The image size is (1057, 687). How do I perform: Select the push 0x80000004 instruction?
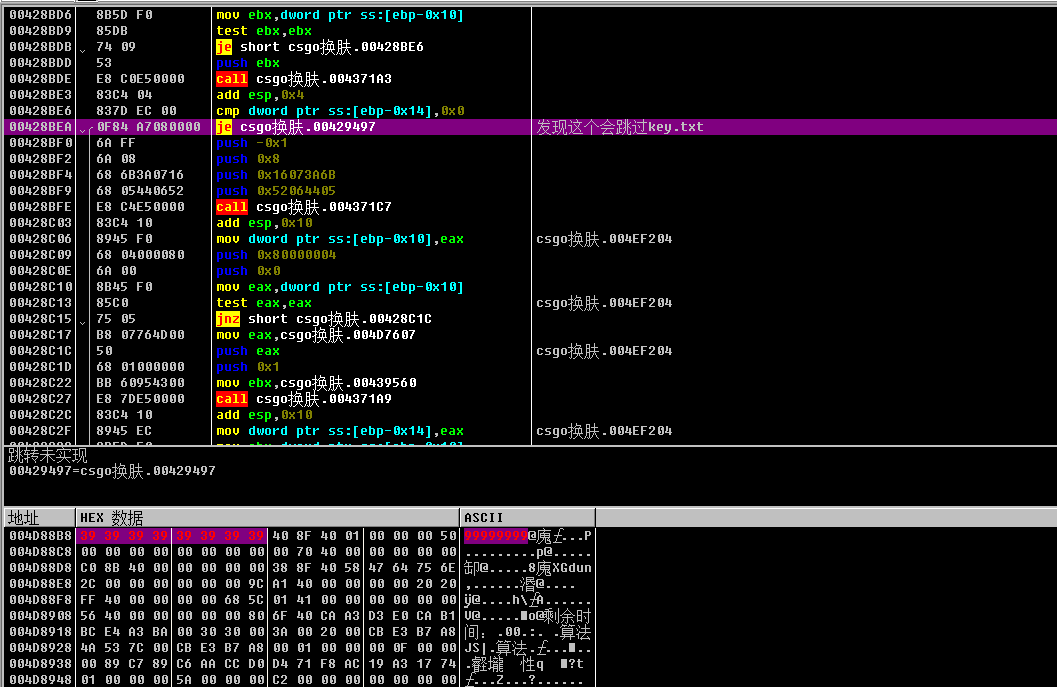pyautogui.click(x=276, y=255)
